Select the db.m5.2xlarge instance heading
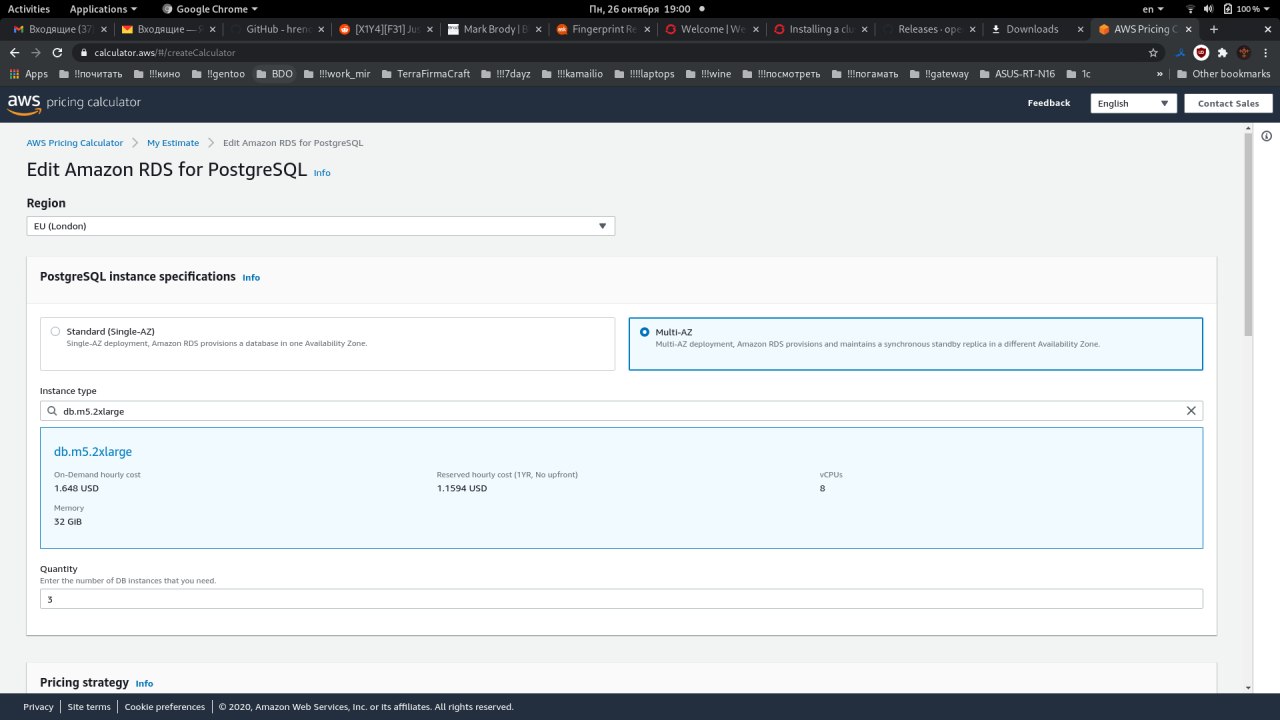 pyautogui.click(x=93, y=452)
